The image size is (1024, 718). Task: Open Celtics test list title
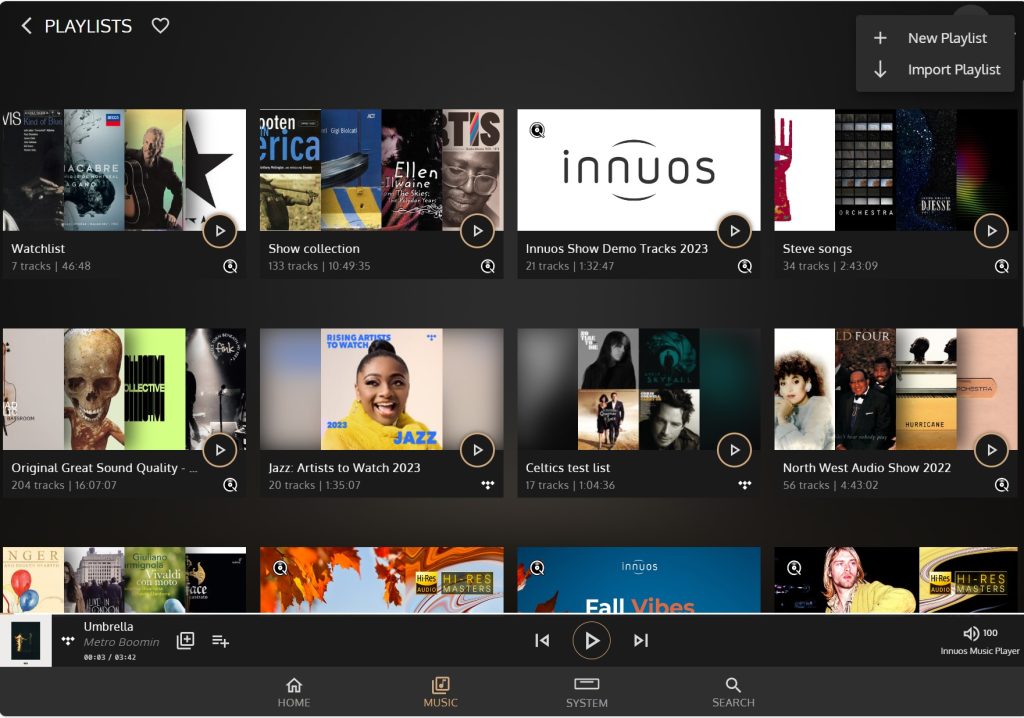click(568, 467)
